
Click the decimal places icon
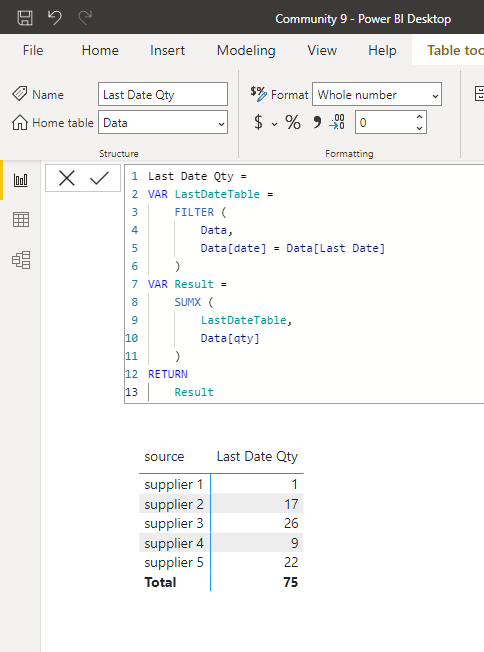337,122
